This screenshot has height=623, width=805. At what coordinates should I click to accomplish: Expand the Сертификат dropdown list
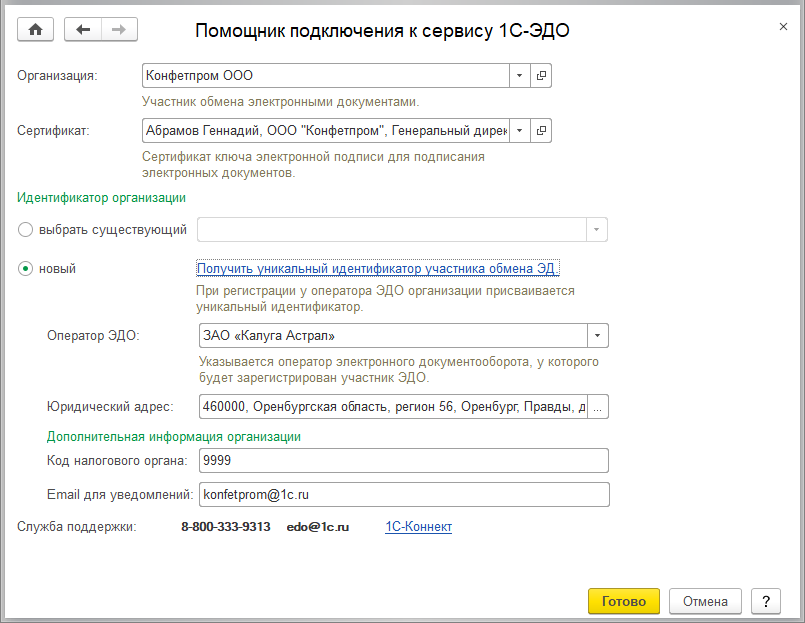519,131
